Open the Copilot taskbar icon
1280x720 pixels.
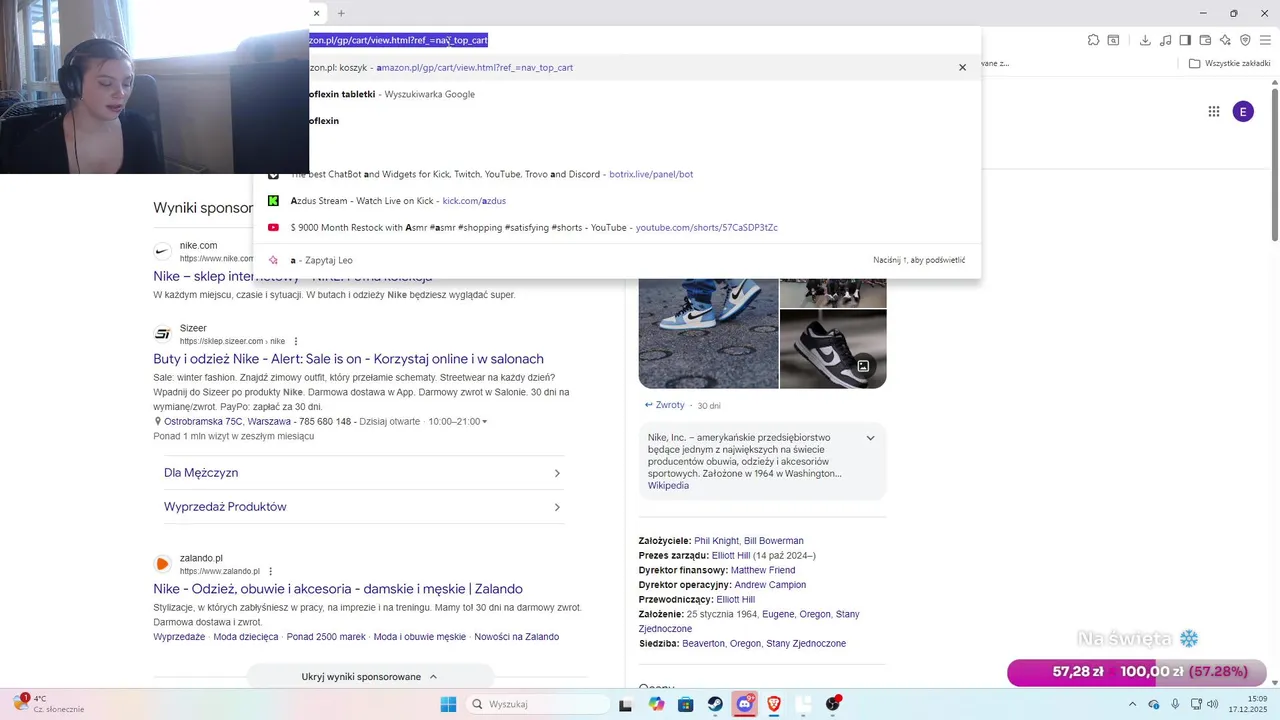point(656,704)
